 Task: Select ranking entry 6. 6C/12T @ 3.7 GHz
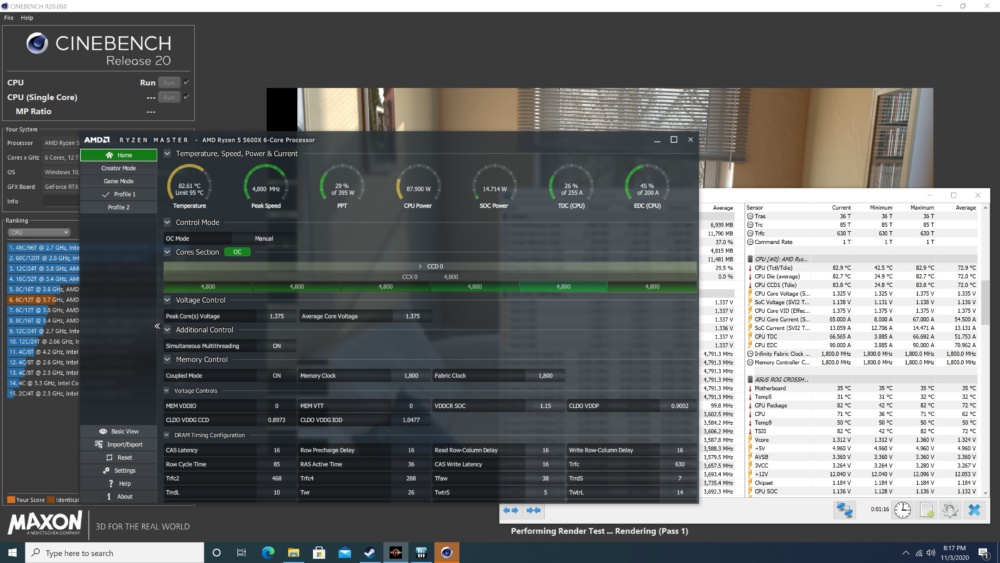(x=43, y=300)
